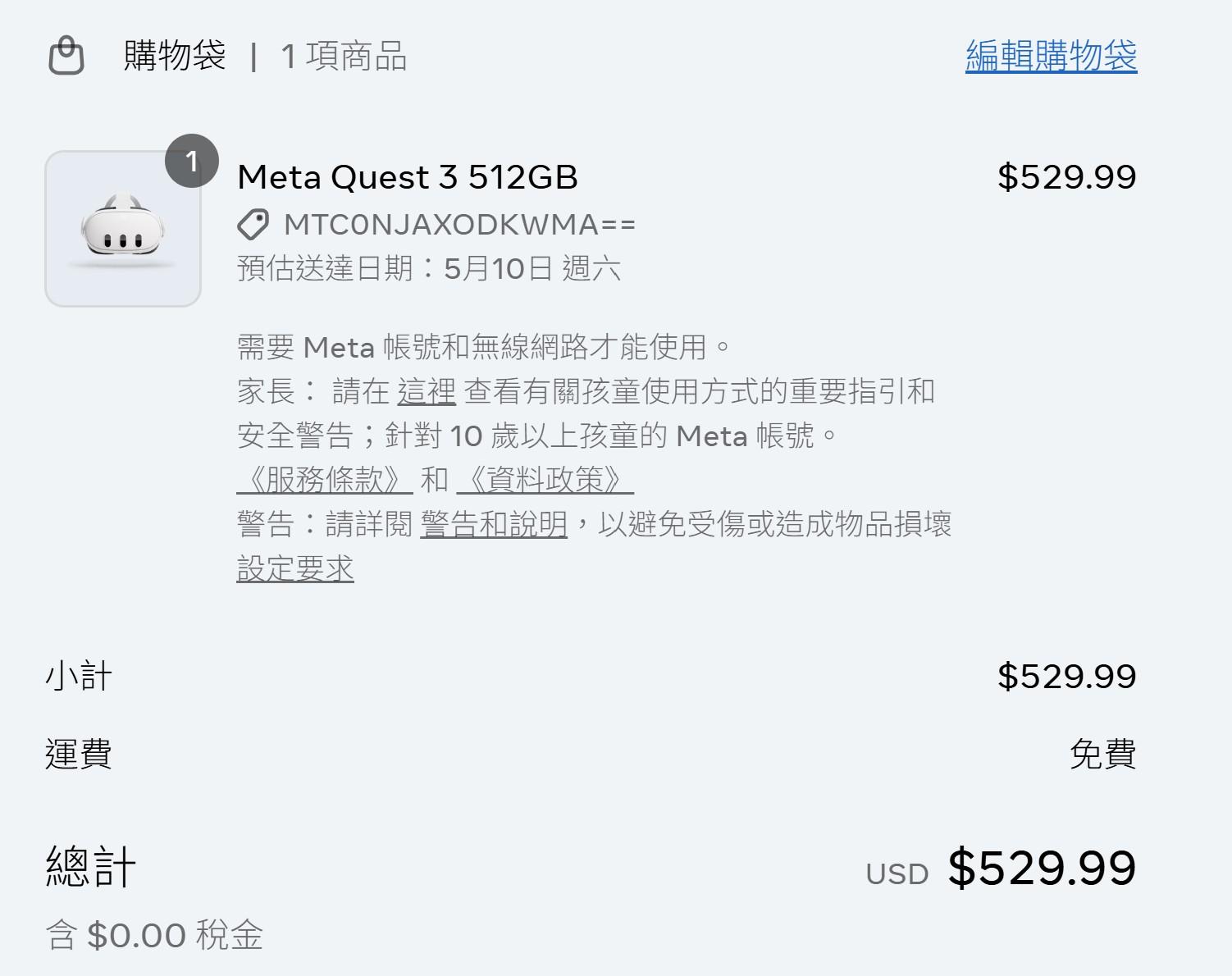
Task: Click the USD total amount $529.99
Action: pyautogui.click(x=1042, y=868)
